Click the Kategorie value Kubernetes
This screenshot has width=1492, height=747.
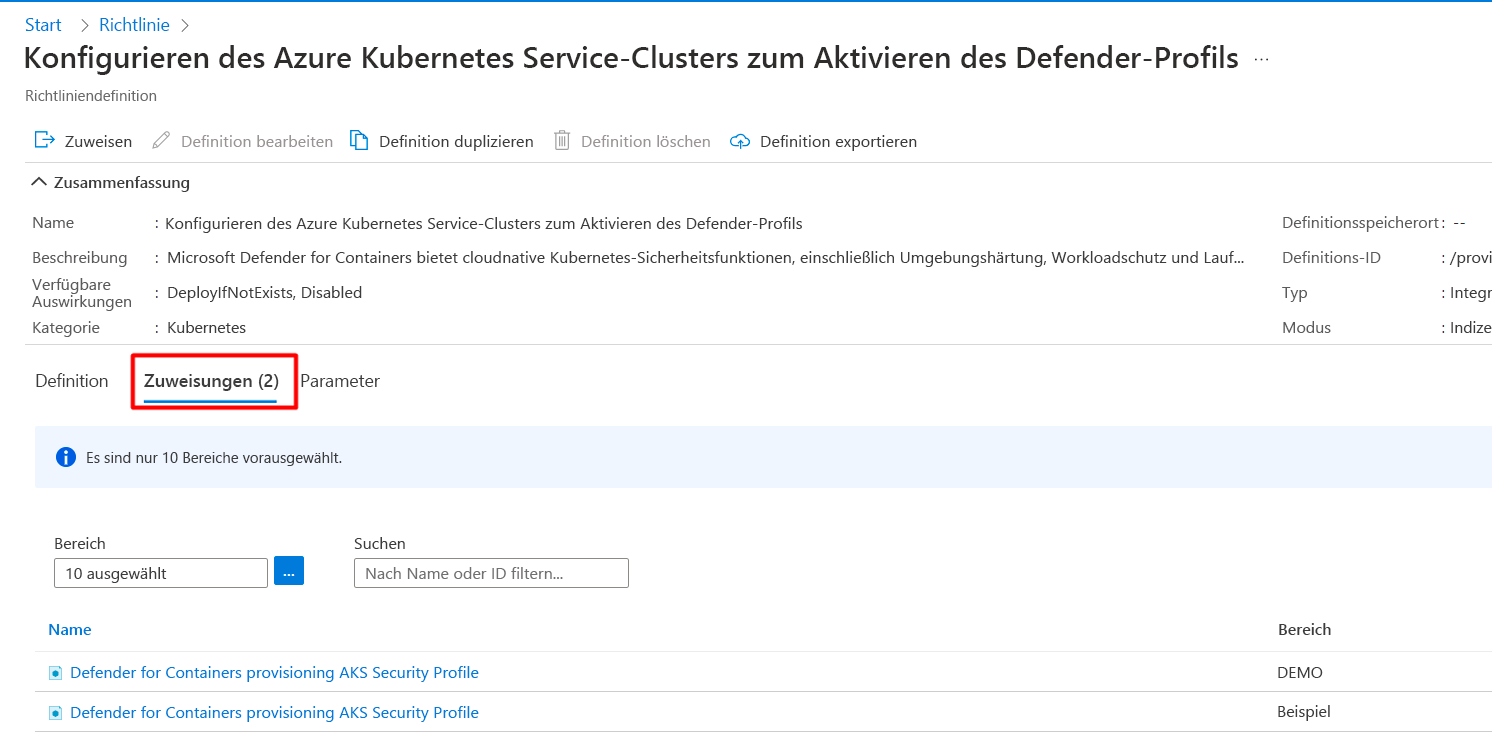point(206,328)
